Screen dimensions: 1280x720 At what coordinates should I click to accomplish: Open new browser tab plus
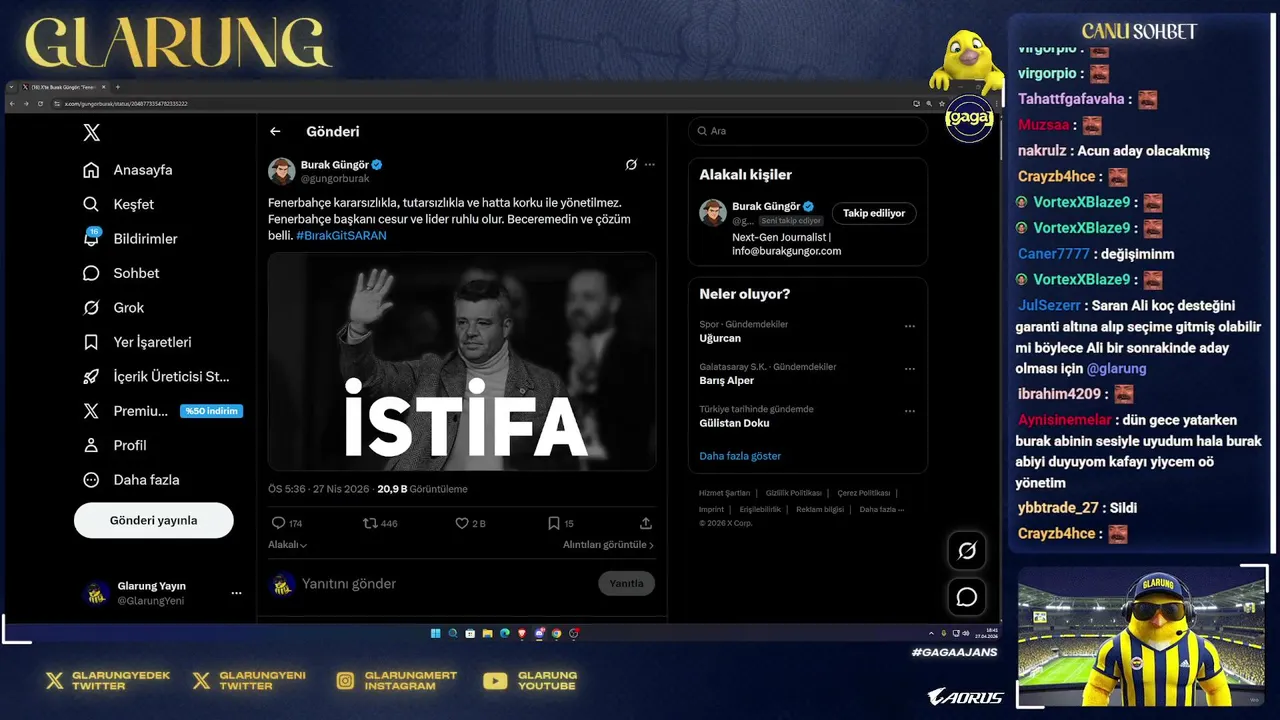pos(117,87)
